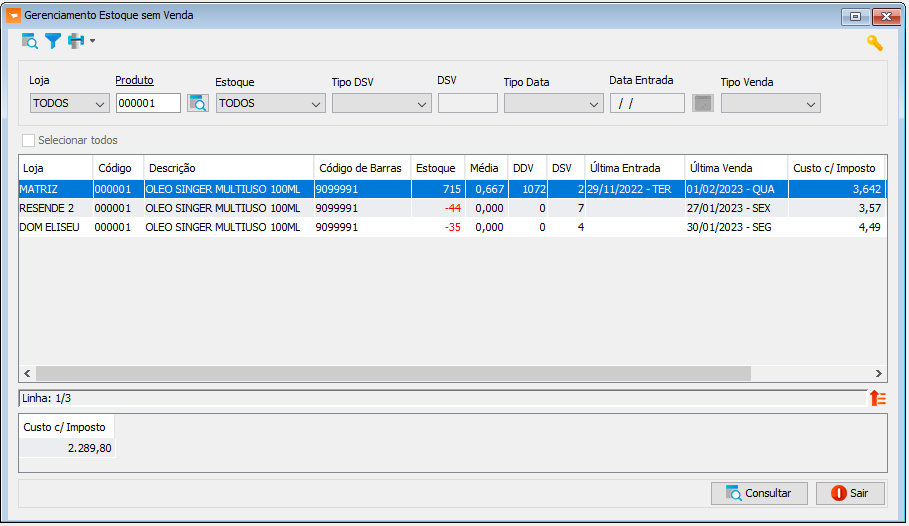
Task: Open the Loja dropdown
Action: [x=70, y=103]
